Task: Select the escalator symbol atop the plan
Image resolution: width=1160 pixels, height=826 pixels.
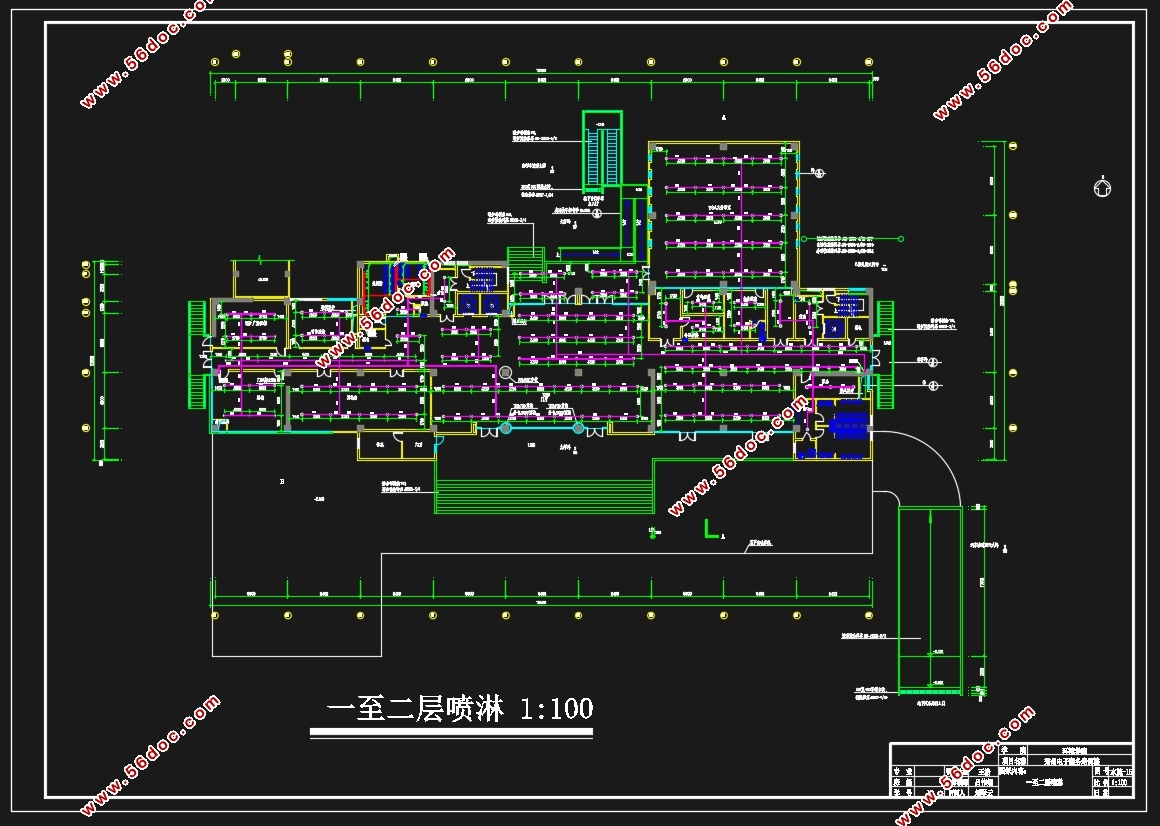Action: click(602, 152)
